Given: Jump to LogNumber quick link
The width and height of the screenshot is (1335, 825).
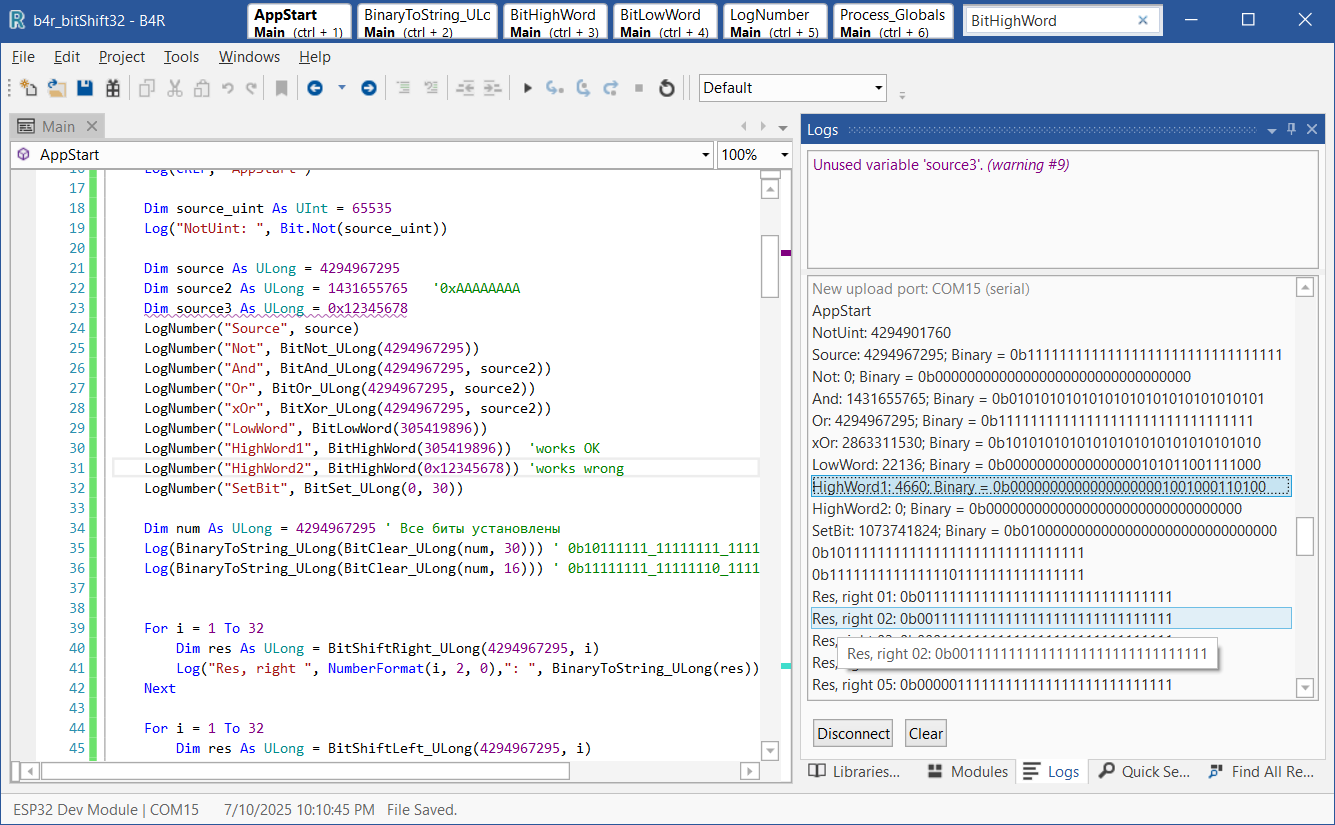Looking at the screenshot, I should (775, 22).
